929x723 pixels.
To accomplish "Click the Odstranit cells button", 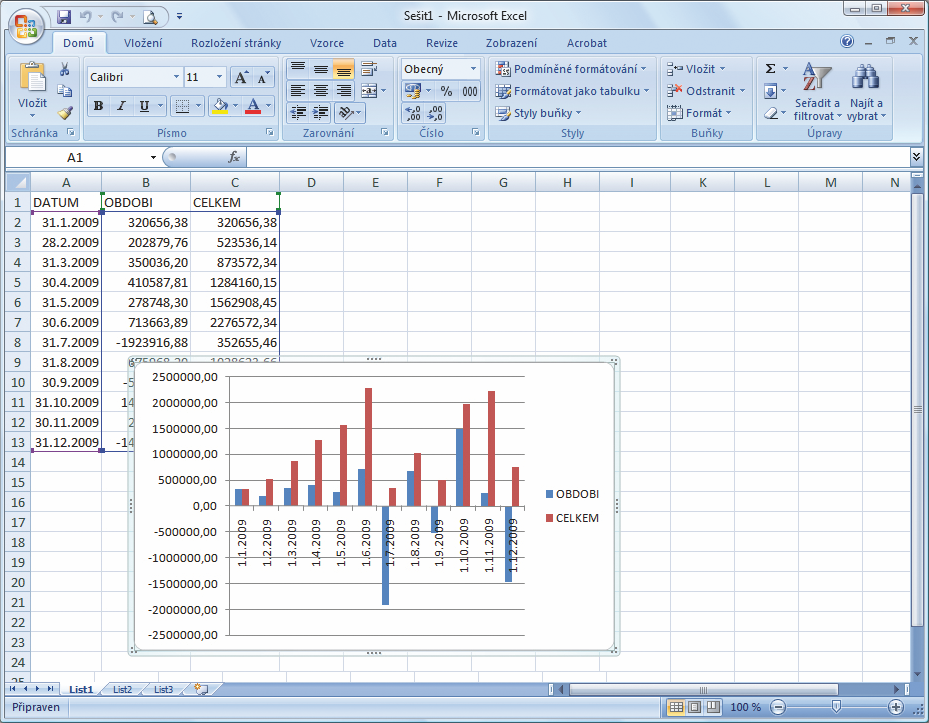I will tap(706, 91).
